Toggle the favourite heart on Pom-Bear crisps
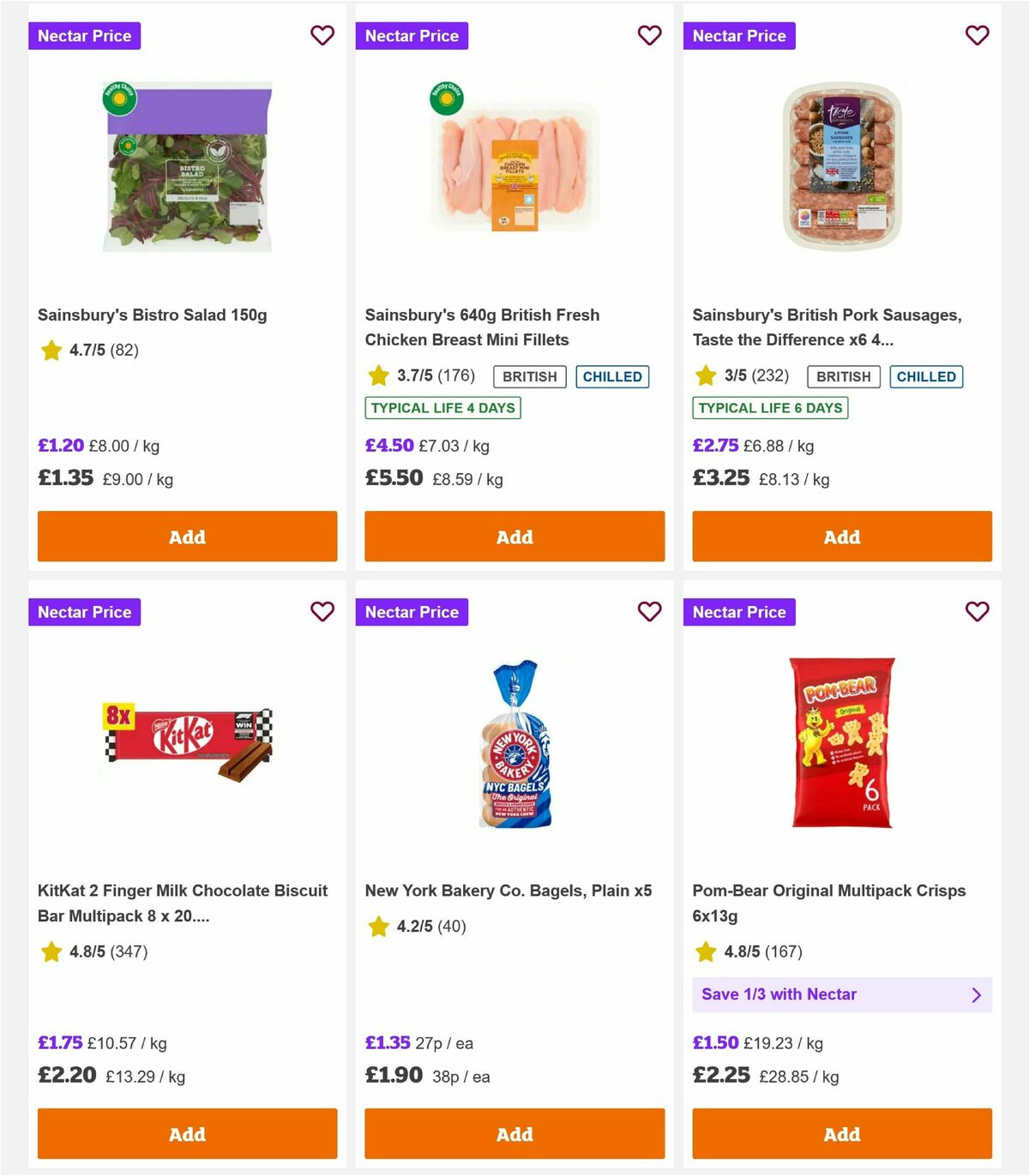Viewport: 1029px width, 1176px height. point(977,612)
